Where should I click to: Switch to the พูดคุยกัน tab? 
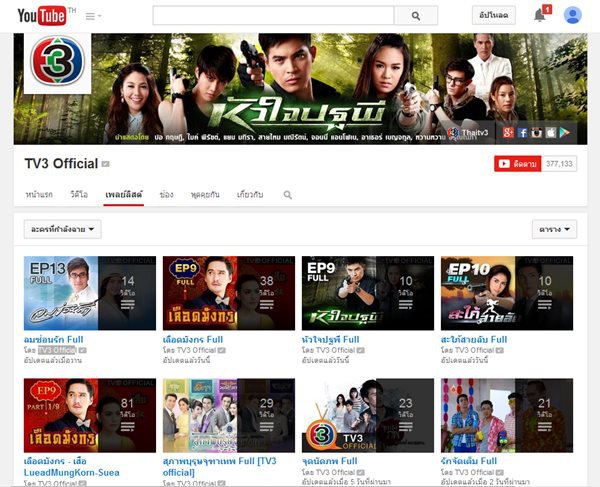point(205,195)
